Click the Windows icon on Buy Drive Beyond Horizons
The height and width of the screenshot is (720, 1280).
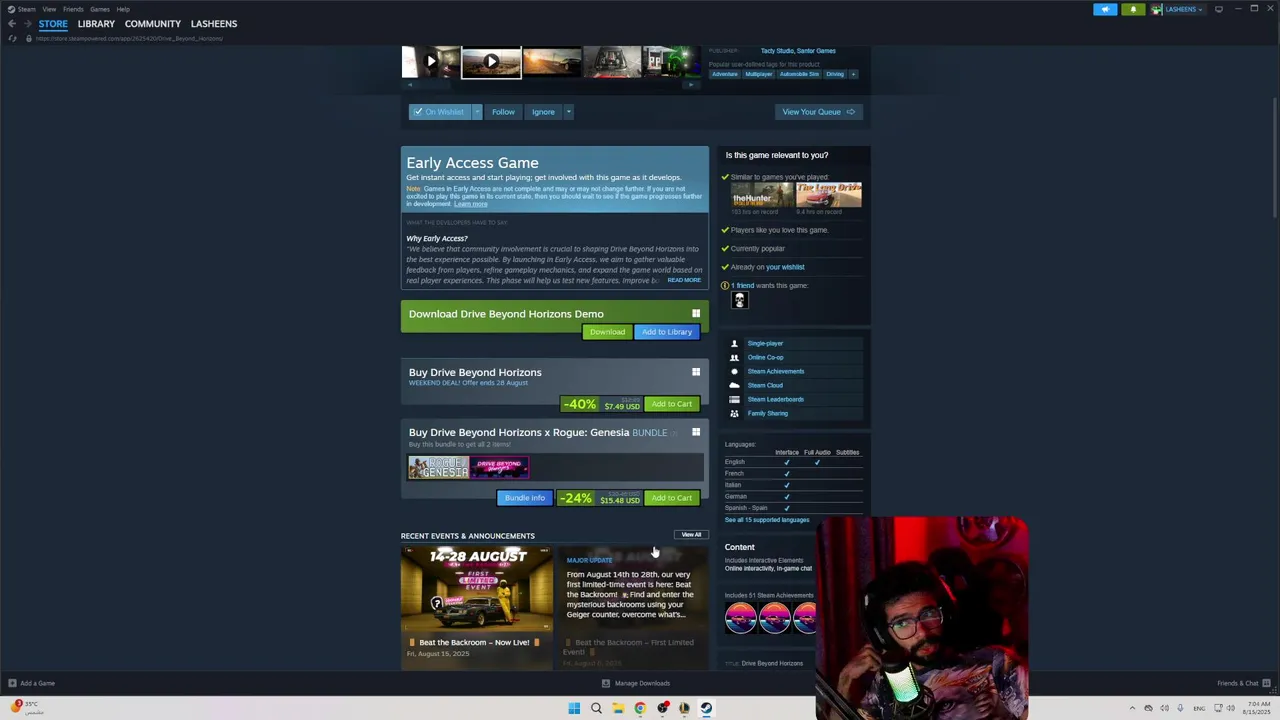pos(696,372)
